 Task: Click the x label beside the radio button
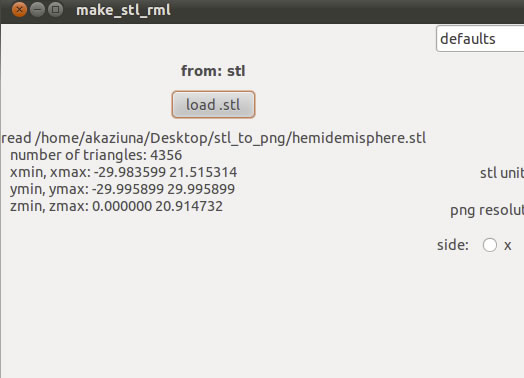click(x=508, y=246)
